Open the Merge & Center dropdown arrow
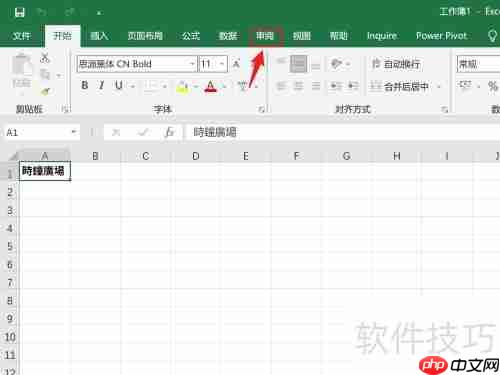Screen dimensions: 500x375 pos(439,87)
